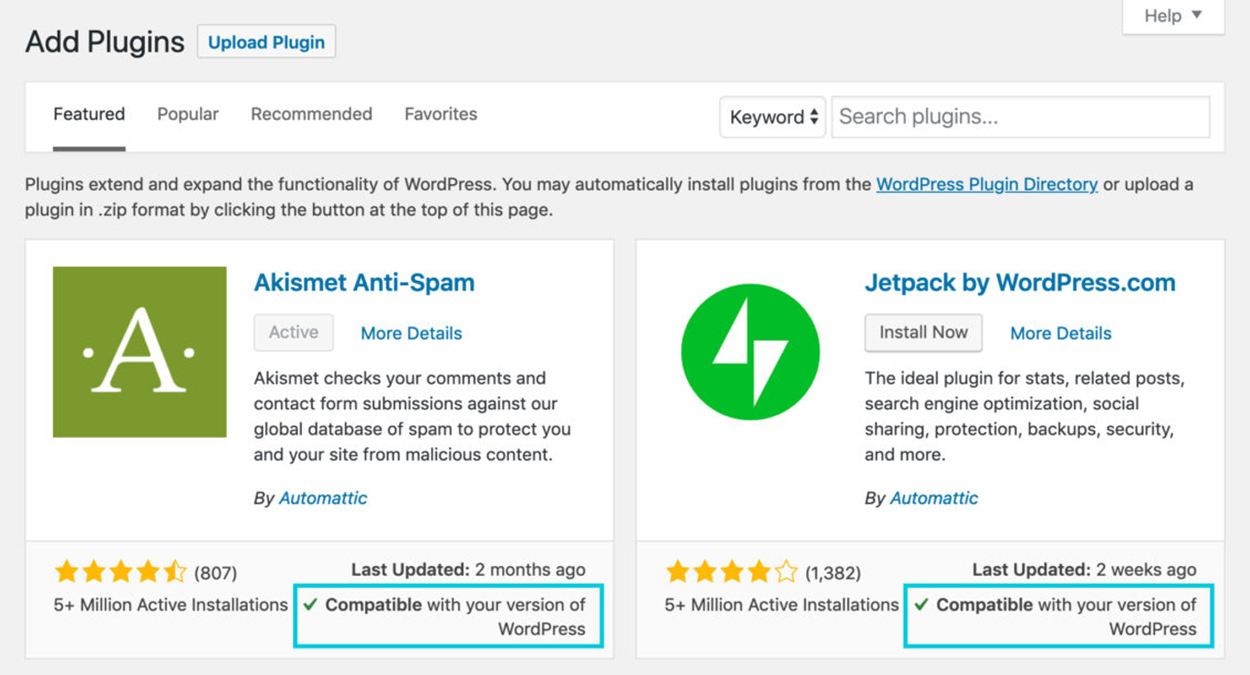Image resolution: width=1250 pixels, height=675 pixels.
Task: Open Automattic author link under Akismet
Action: tap(323, 498)
